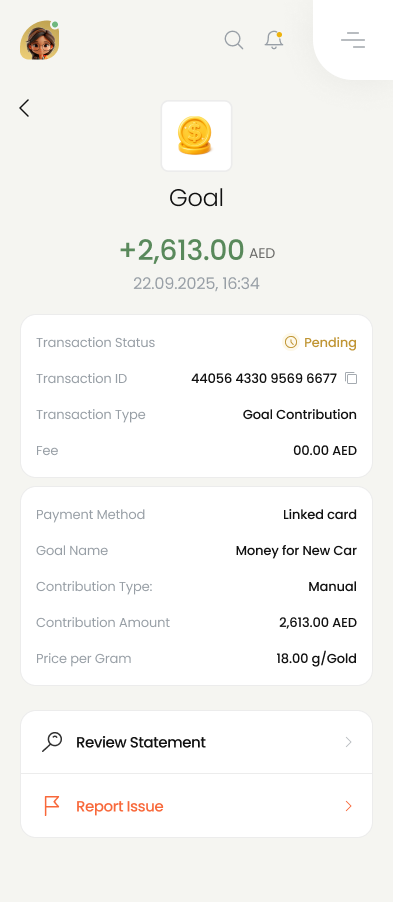Click the Report Issue flag icon
This screenshot has height=902, width=393.
52,806
